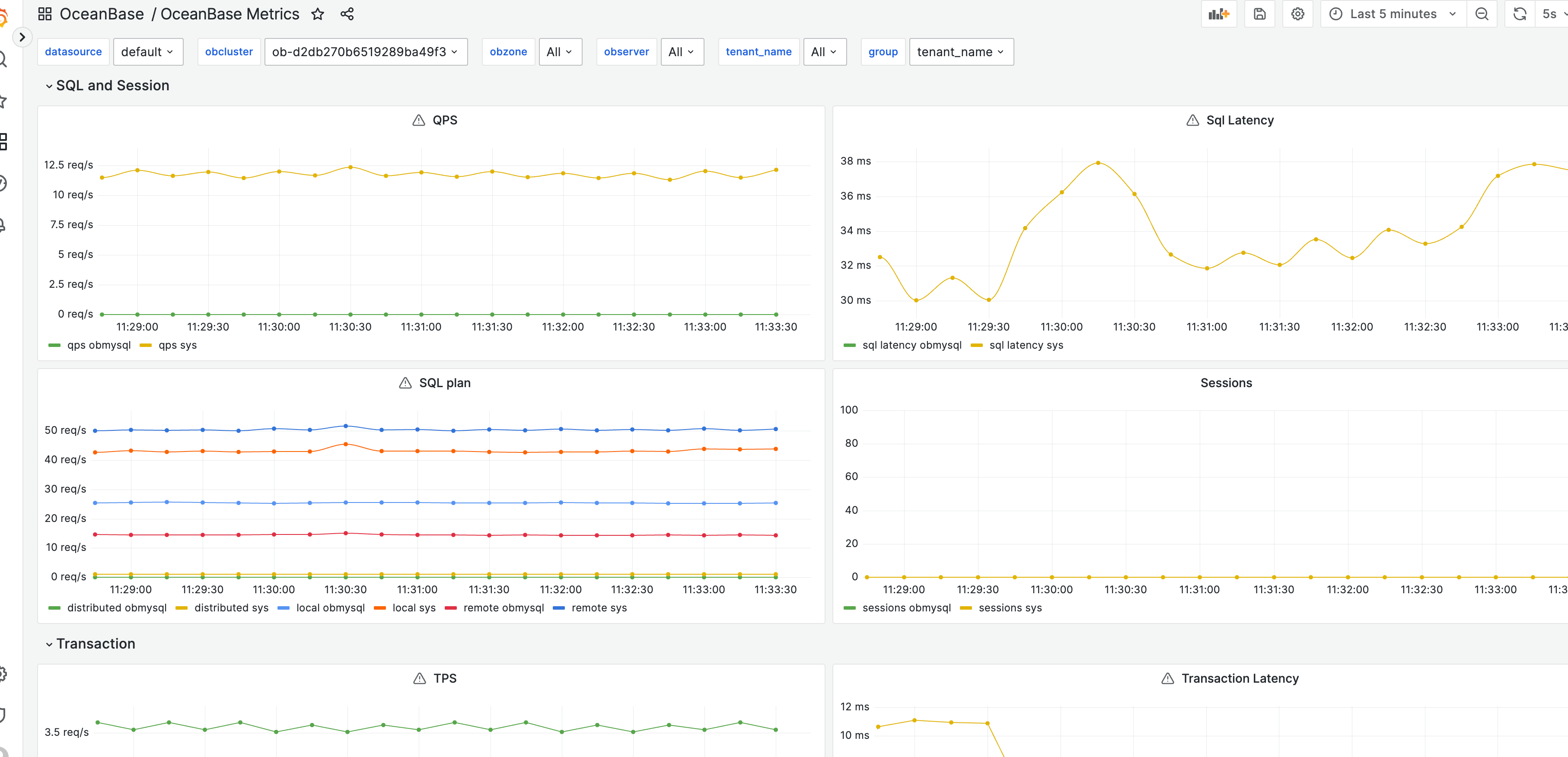The width and height of the screenshot is (1568, 757).
Task: Open the Sessions panel title menu
Action: click(x=1226, y=383)
